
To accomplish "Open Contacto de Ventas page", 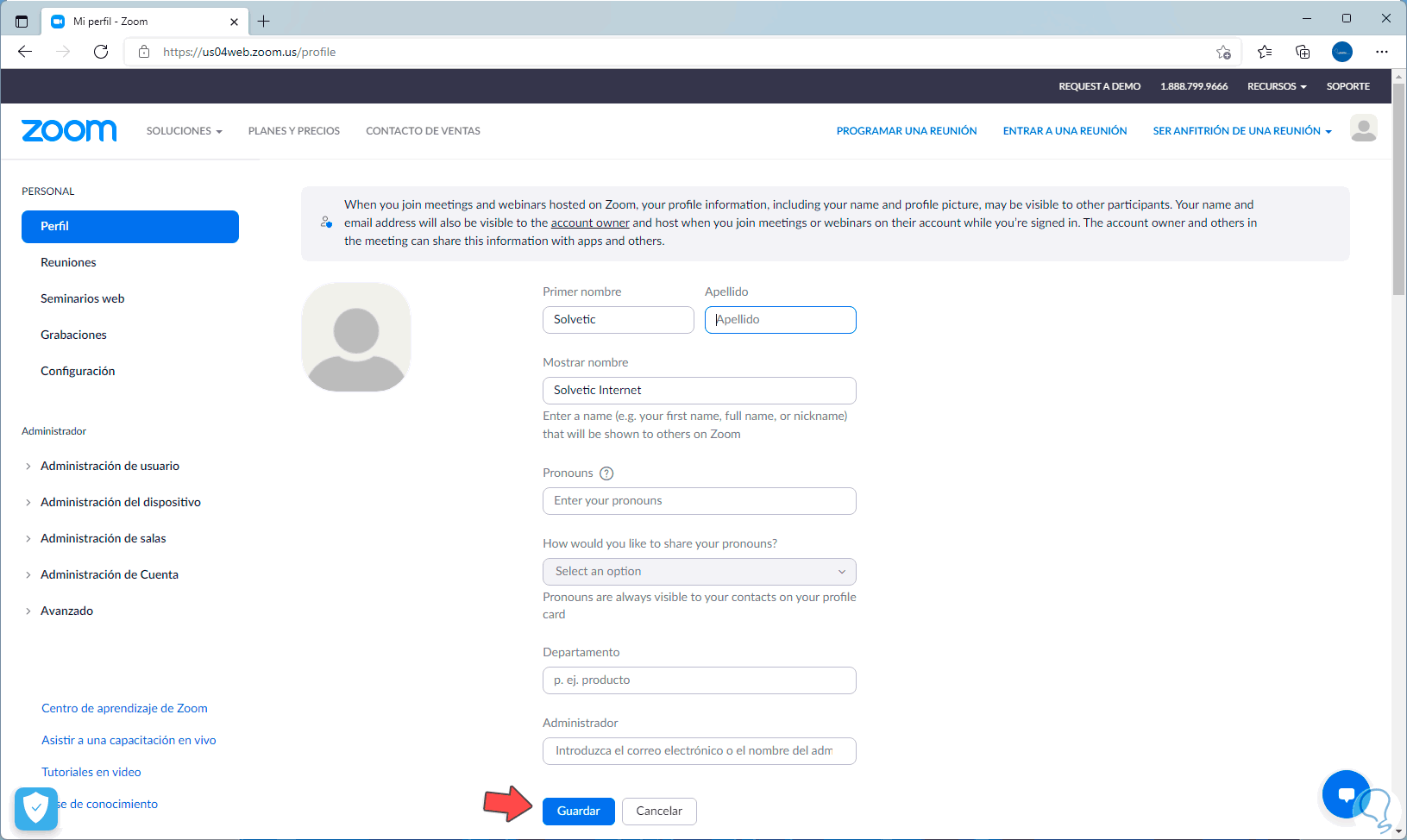I will pyautogui.click(x=423, y=131).
